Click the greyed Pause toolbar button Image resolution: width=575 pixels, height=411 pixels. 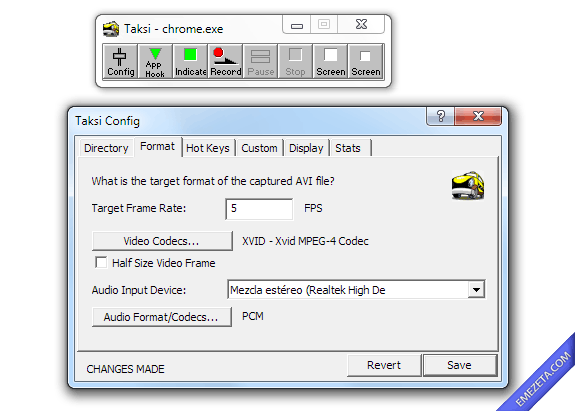[260, 61]
